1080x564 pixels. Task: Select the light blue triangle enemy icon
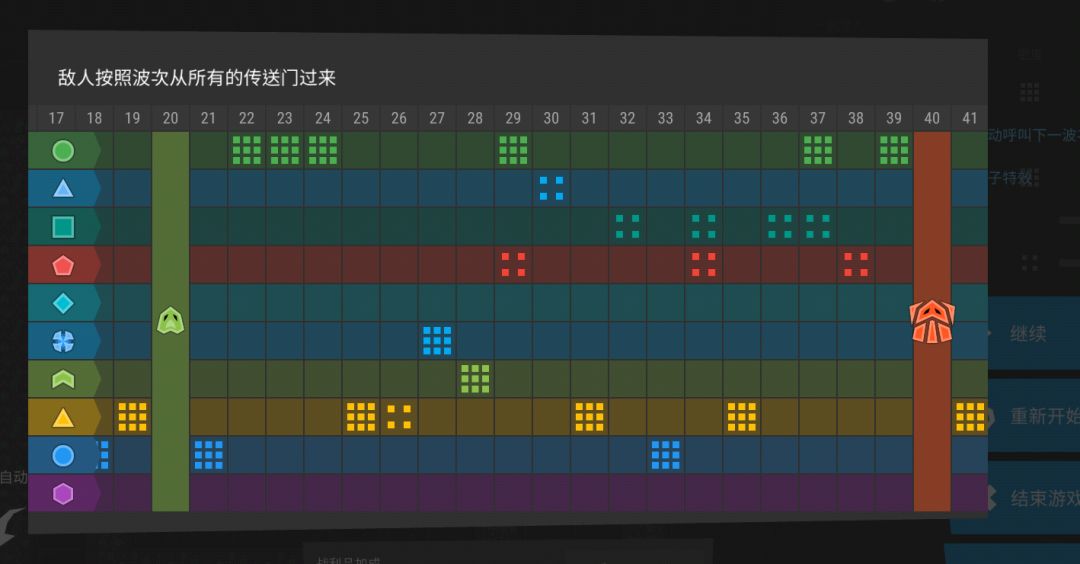click(63, 189)
